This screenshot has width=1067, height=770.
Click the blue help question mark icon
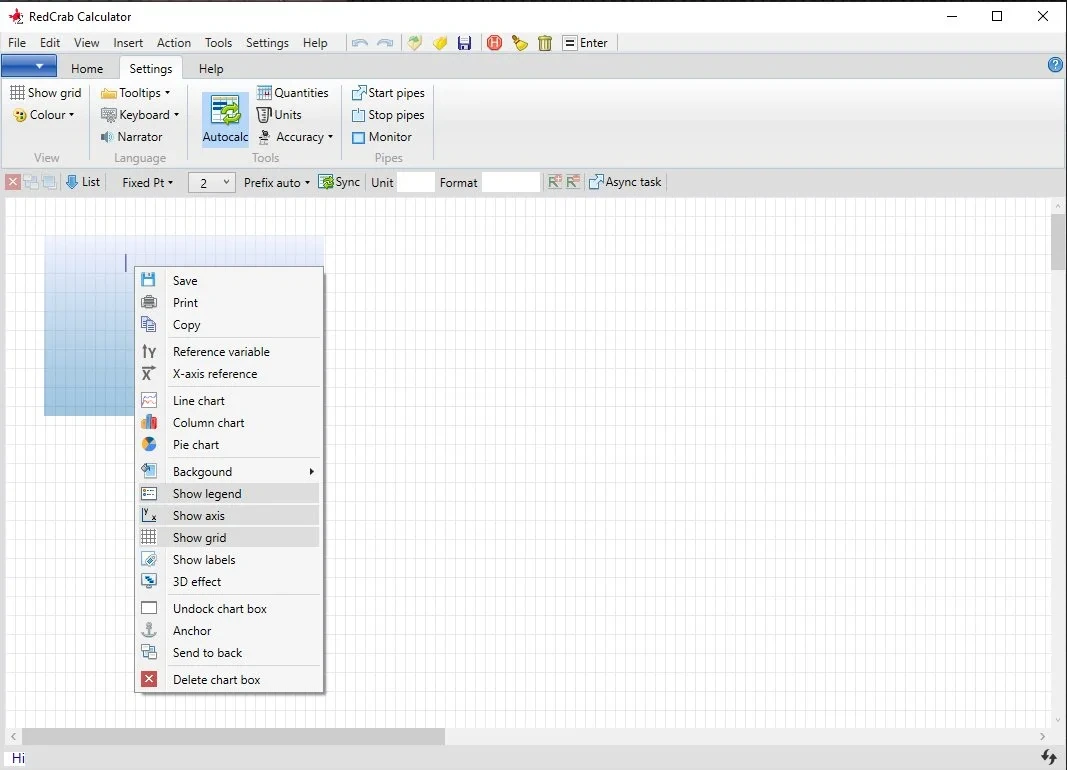pos(1055,65)
